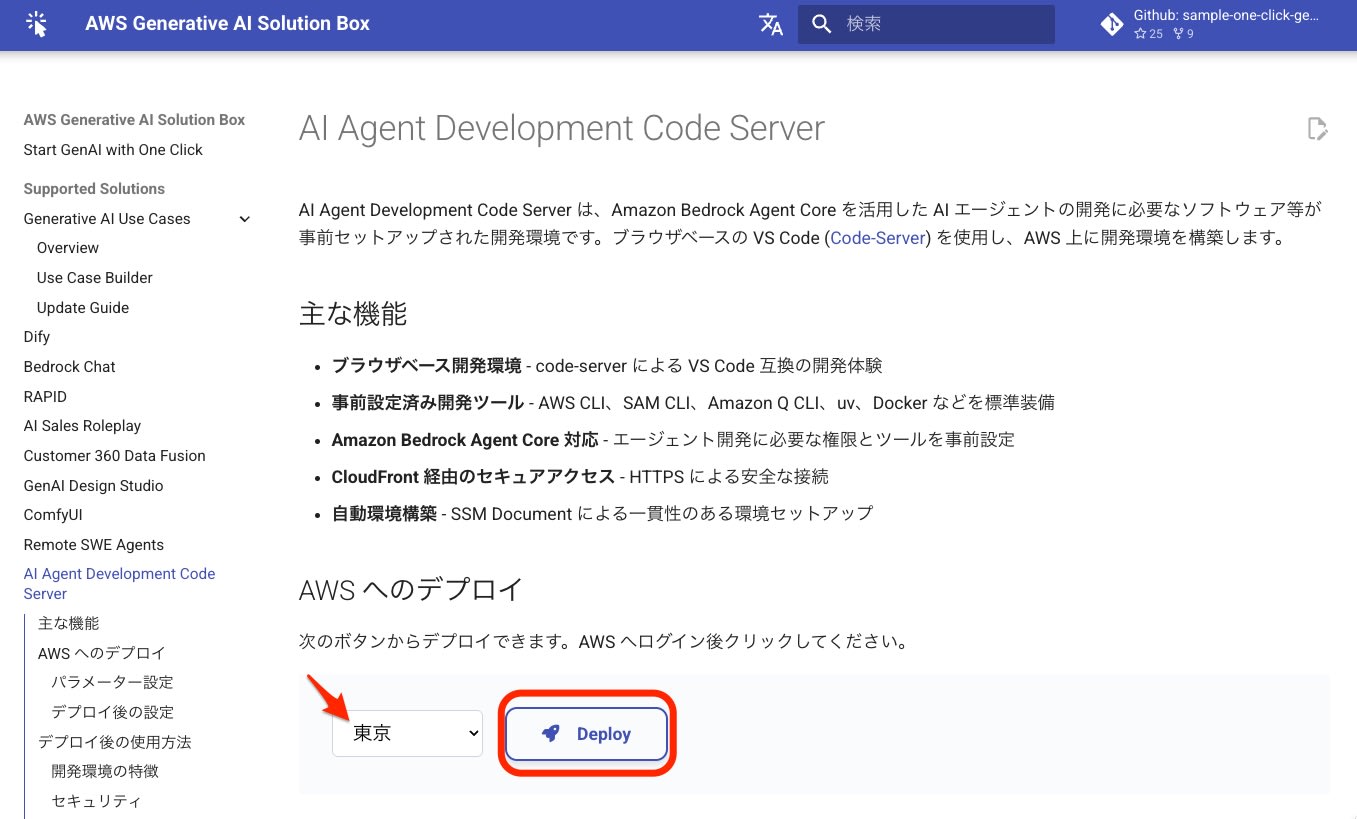Collapse the Generative AI Use Cases section chevron
Viewport: 1357px width, 819px height.
coord(244,219)
